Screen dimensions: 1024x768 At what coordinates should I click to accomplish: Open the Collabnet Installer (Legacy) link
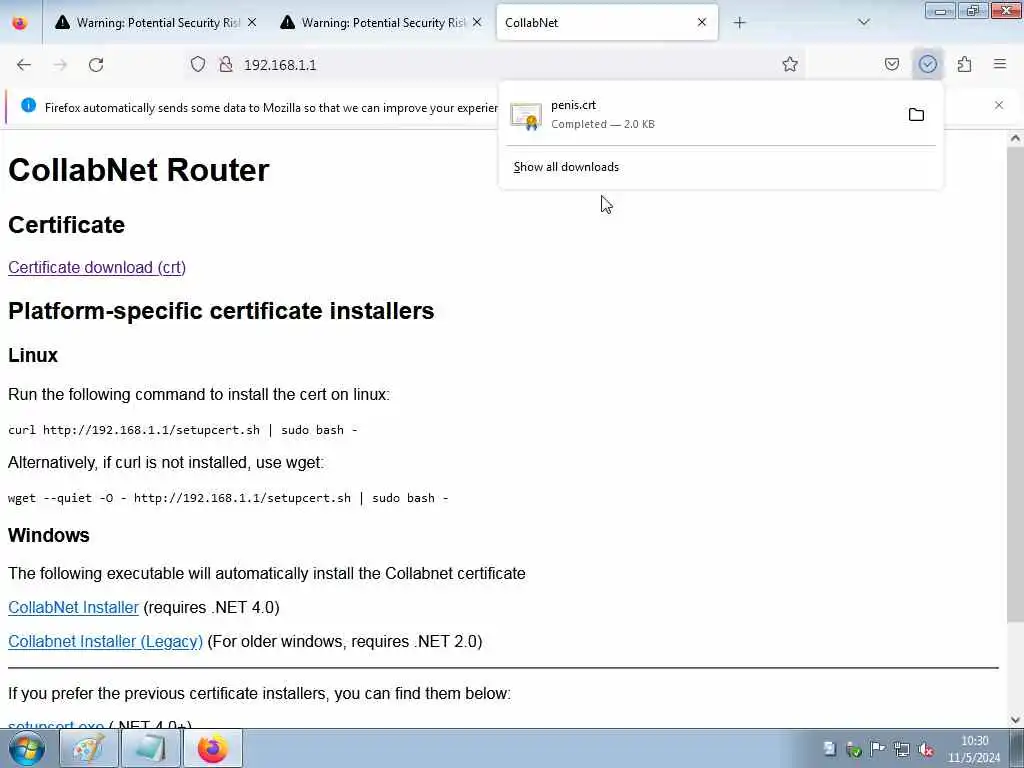(x=105, y=641)
